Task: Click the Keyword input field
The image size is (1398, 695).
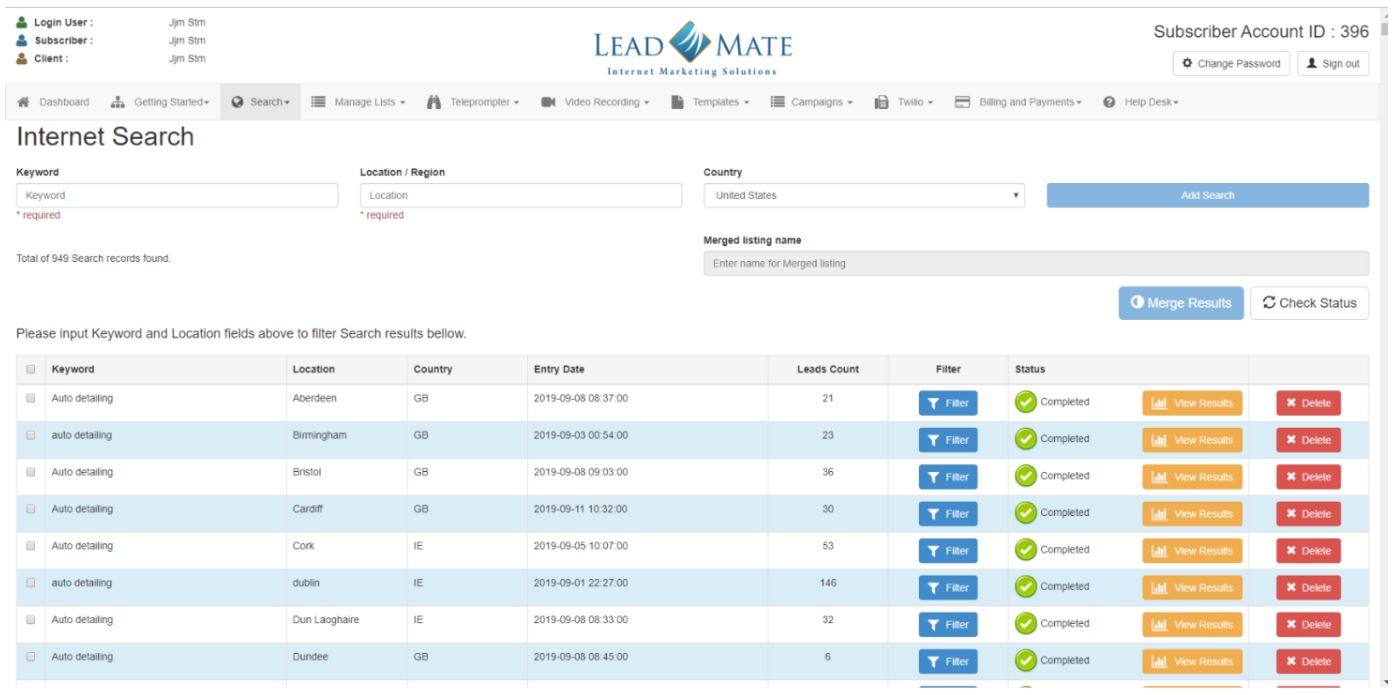Action: [177, 196]
